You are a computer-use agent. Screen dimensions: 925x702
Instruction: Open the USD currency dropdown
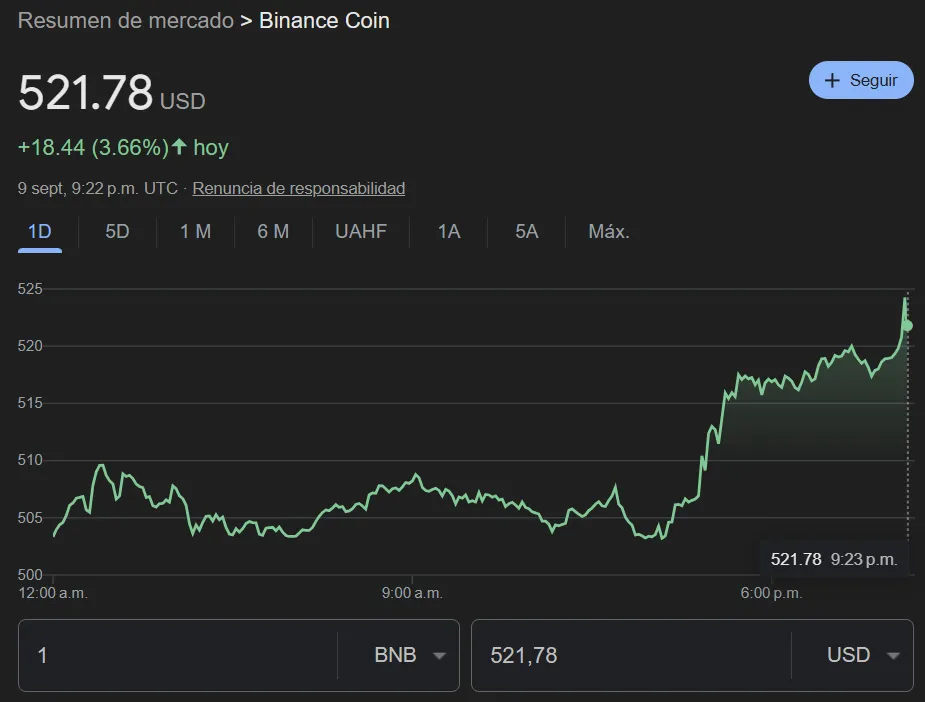pyautogui.click(x=863, y=655)
